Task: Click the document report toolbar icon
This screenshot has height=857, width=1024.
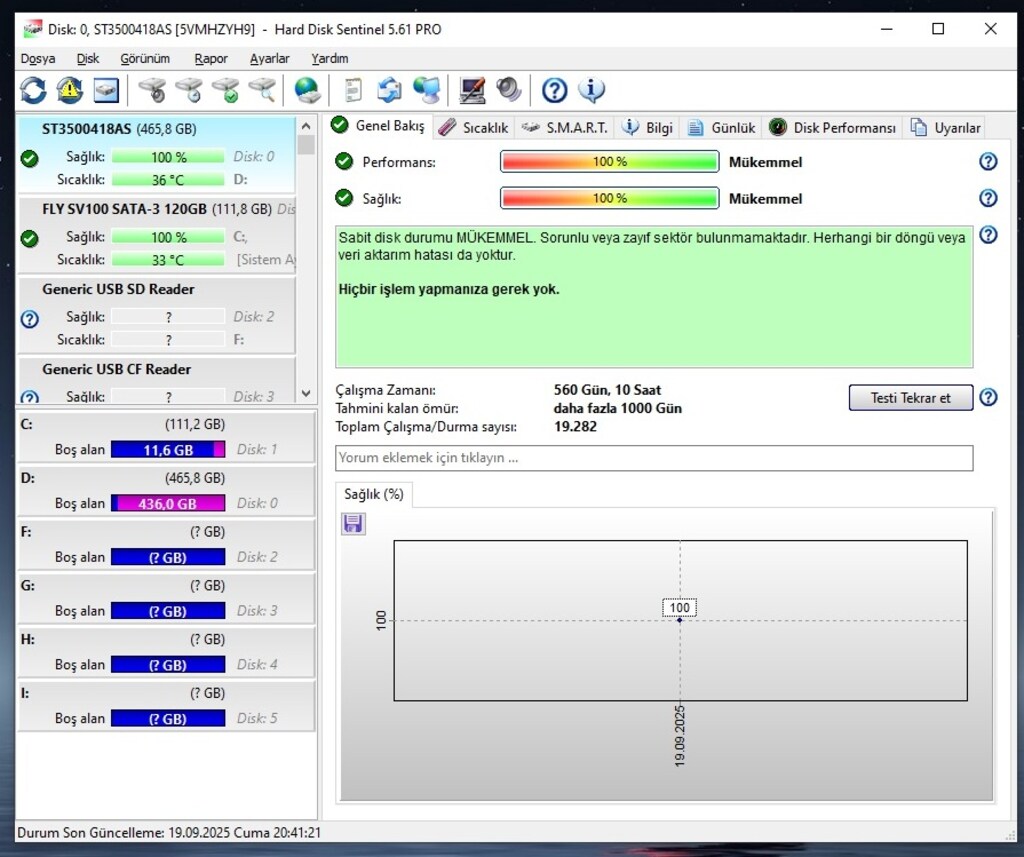Action: (353, 90)
